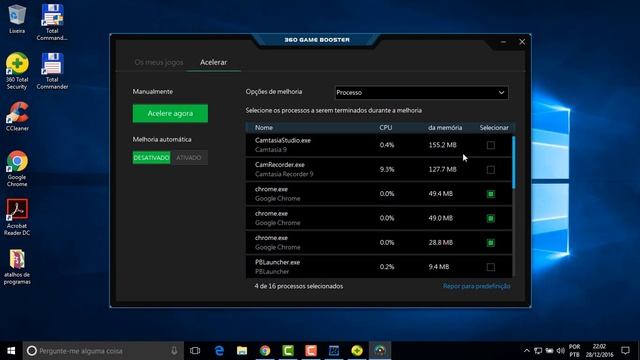Open the Lixeira recycle bin desktop icon
This screenshot has width=640, height=360.
[17, 19]
